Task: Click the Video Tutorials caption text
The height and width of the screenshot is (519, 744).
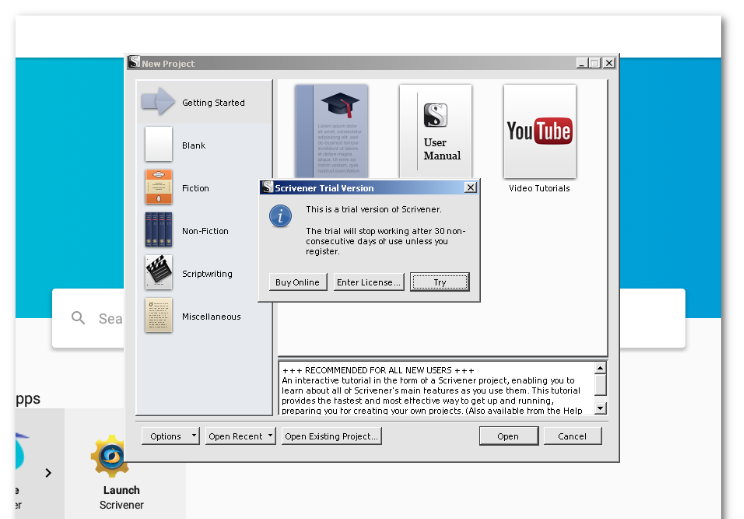Action: (x=539, y=188)
